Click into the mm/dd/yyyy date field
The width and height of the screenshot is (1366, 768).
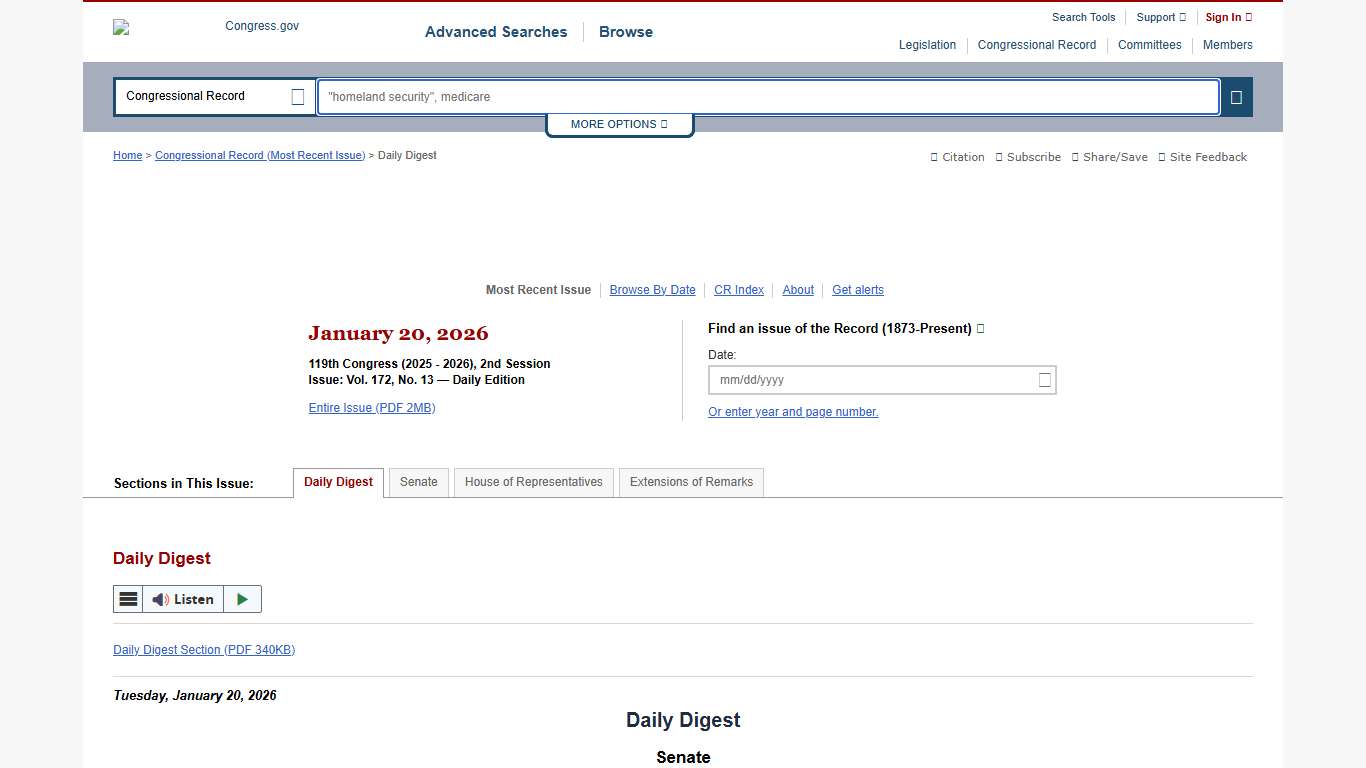click(x=870, y=380)
